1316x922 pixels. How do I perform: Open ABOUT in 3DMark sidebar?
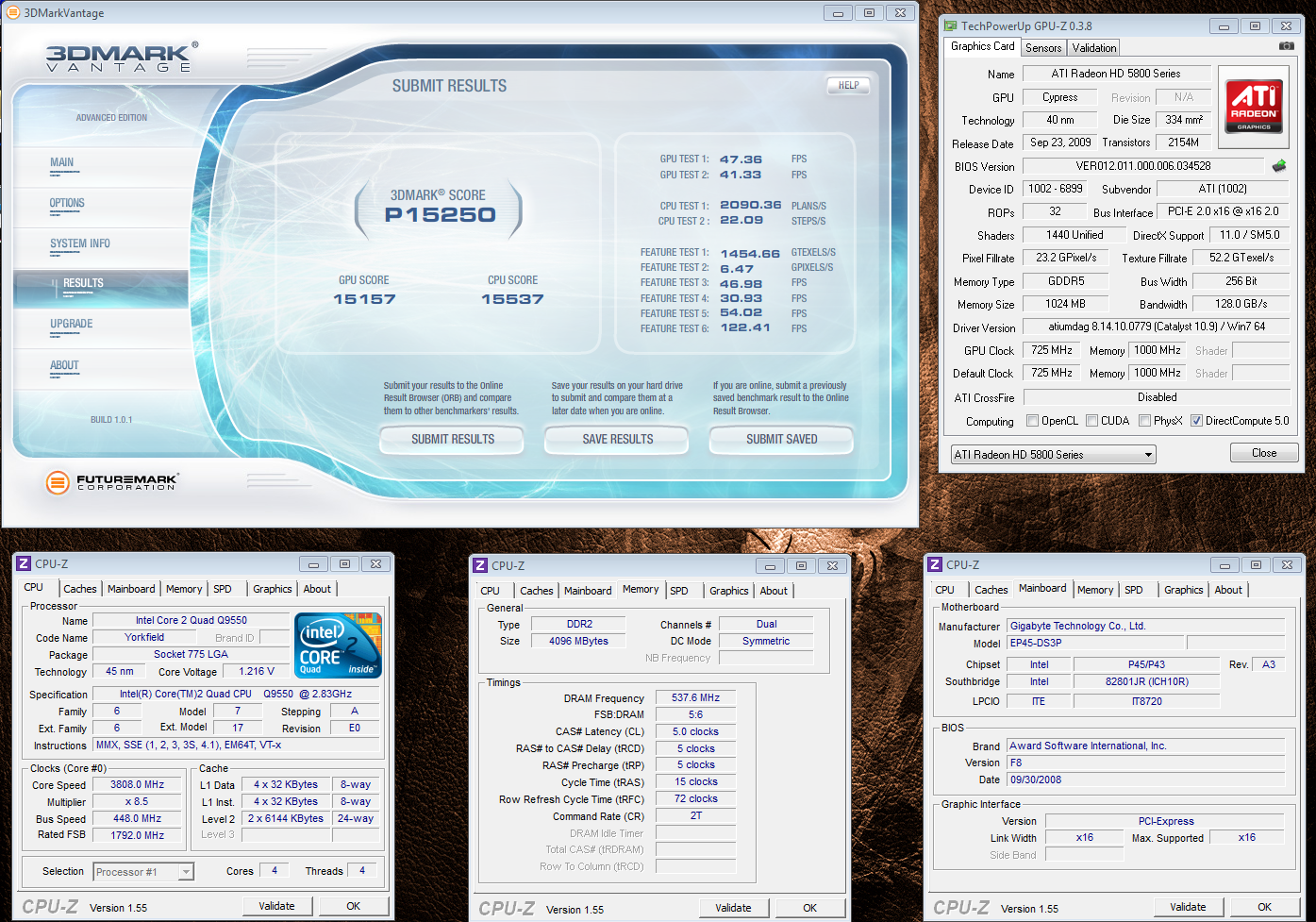point(64,365)
